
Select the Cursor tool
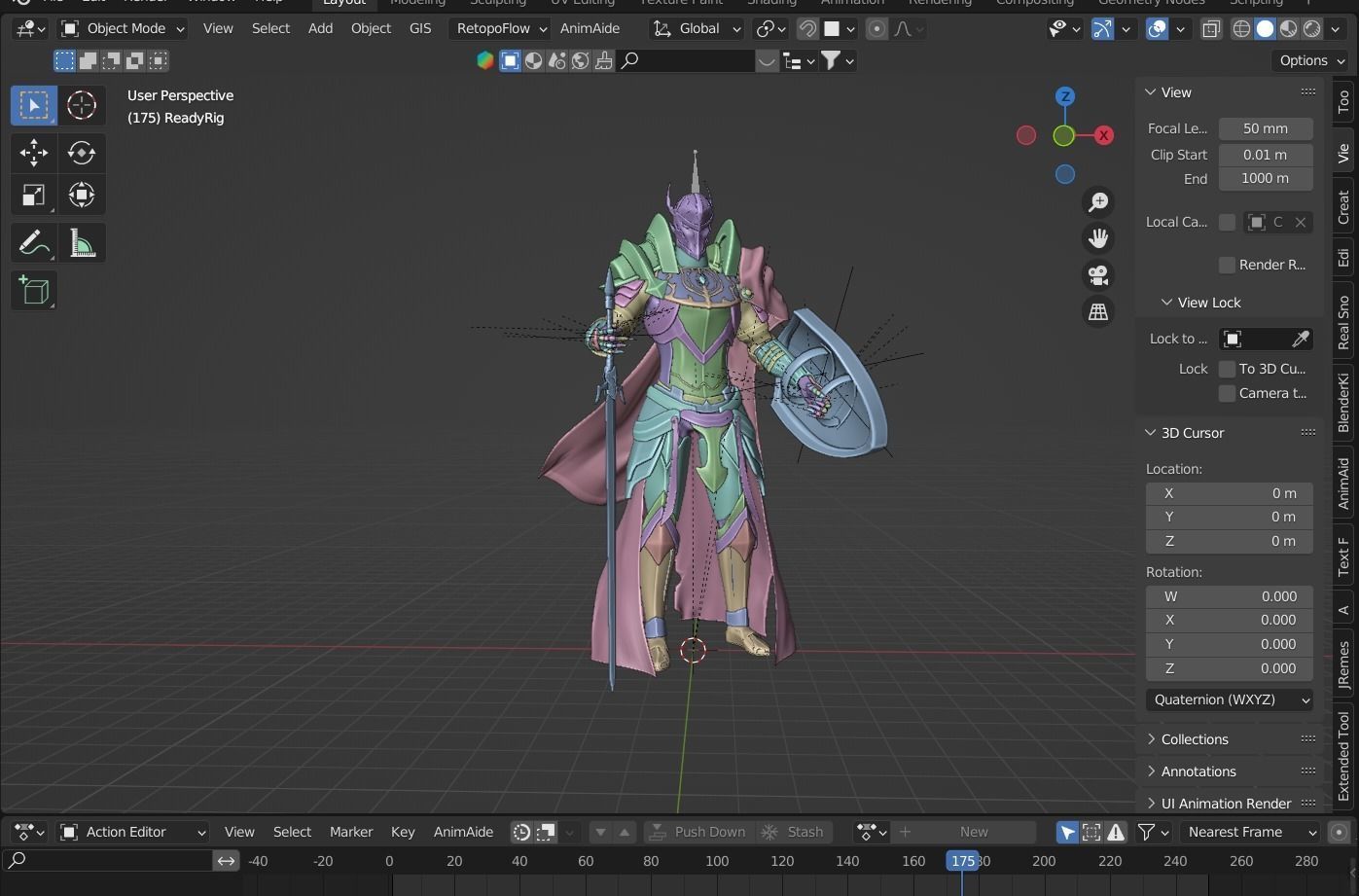pos(82,105)
